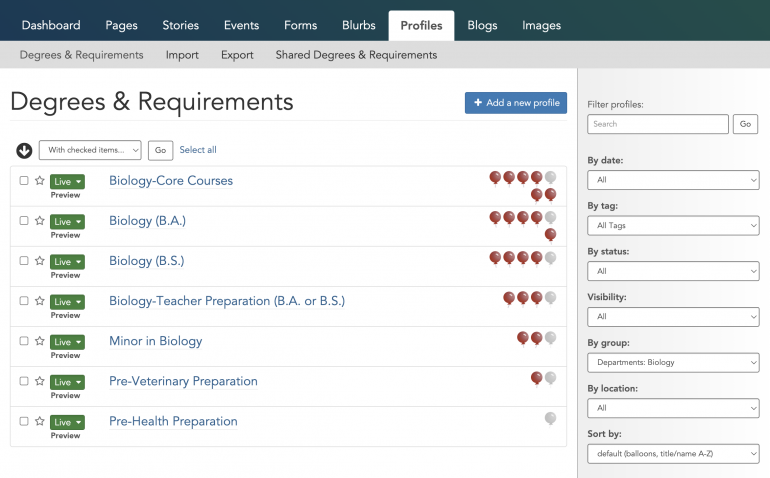Star the Biology-Teacher Preparation profile
Screen dimensions: 770x478
(40, 301)
